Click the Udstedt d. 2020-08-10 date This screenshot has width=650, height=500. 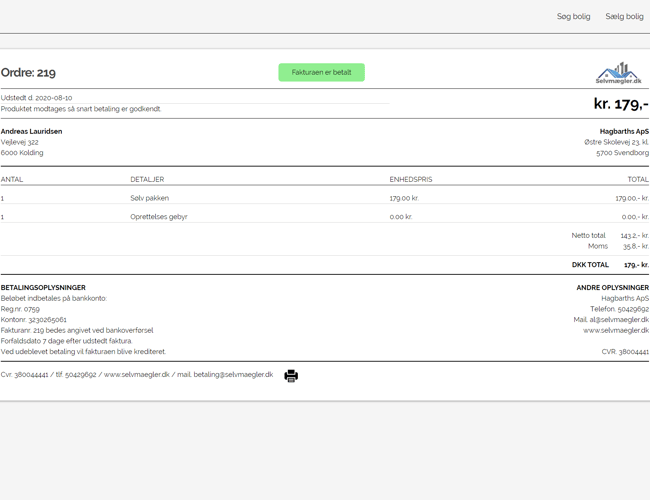(x=36, y=98)
